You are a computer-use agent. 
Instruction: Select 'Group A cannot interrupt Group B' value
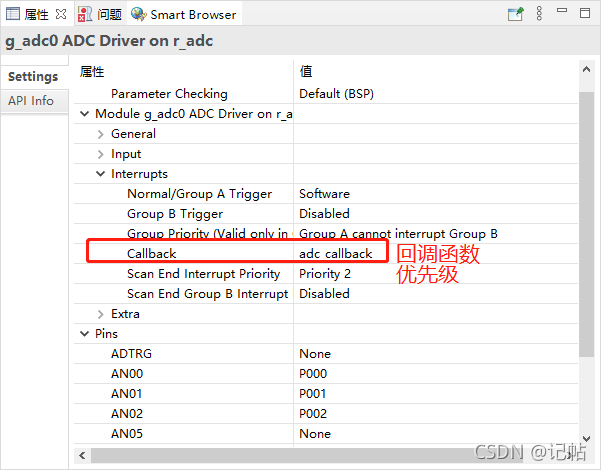[398, 233]
